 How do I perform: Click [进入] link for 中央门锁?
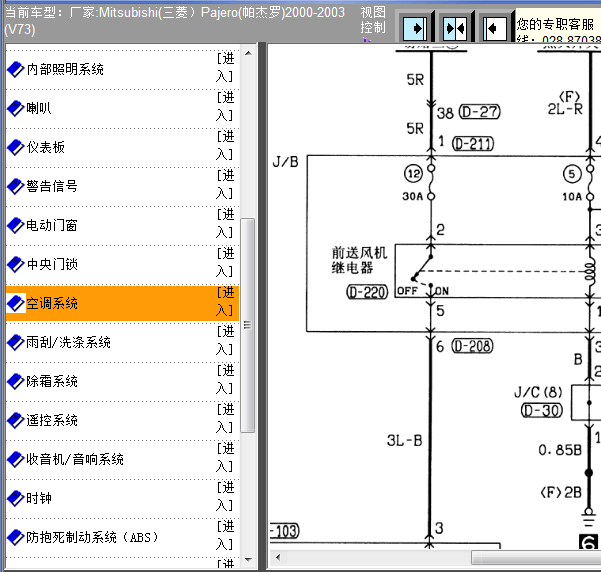[225, 263]
